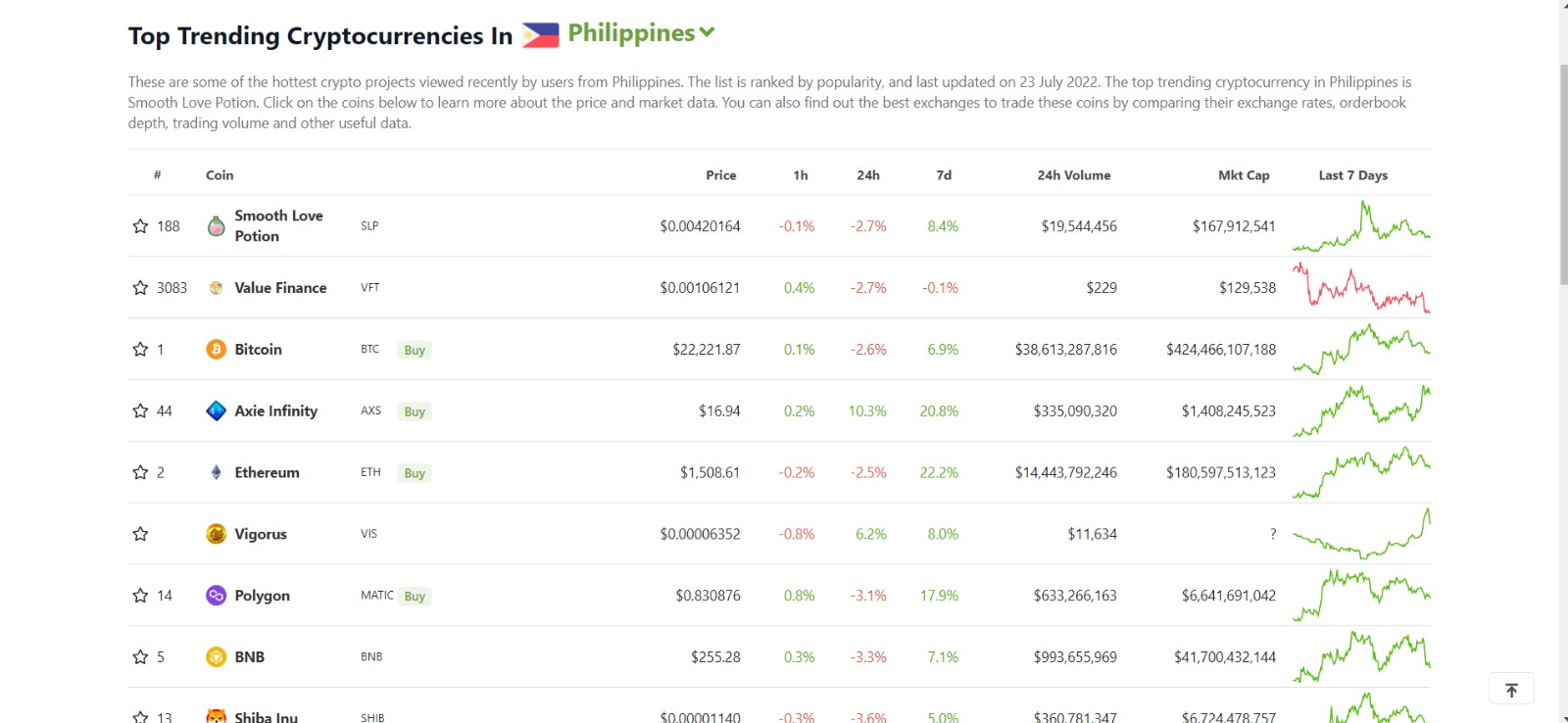Image resolution: width=1568 pixels, height=723 pixels.
Task: Click the page vertical scrollbar thumb
Action: (x=1563, y=174)
